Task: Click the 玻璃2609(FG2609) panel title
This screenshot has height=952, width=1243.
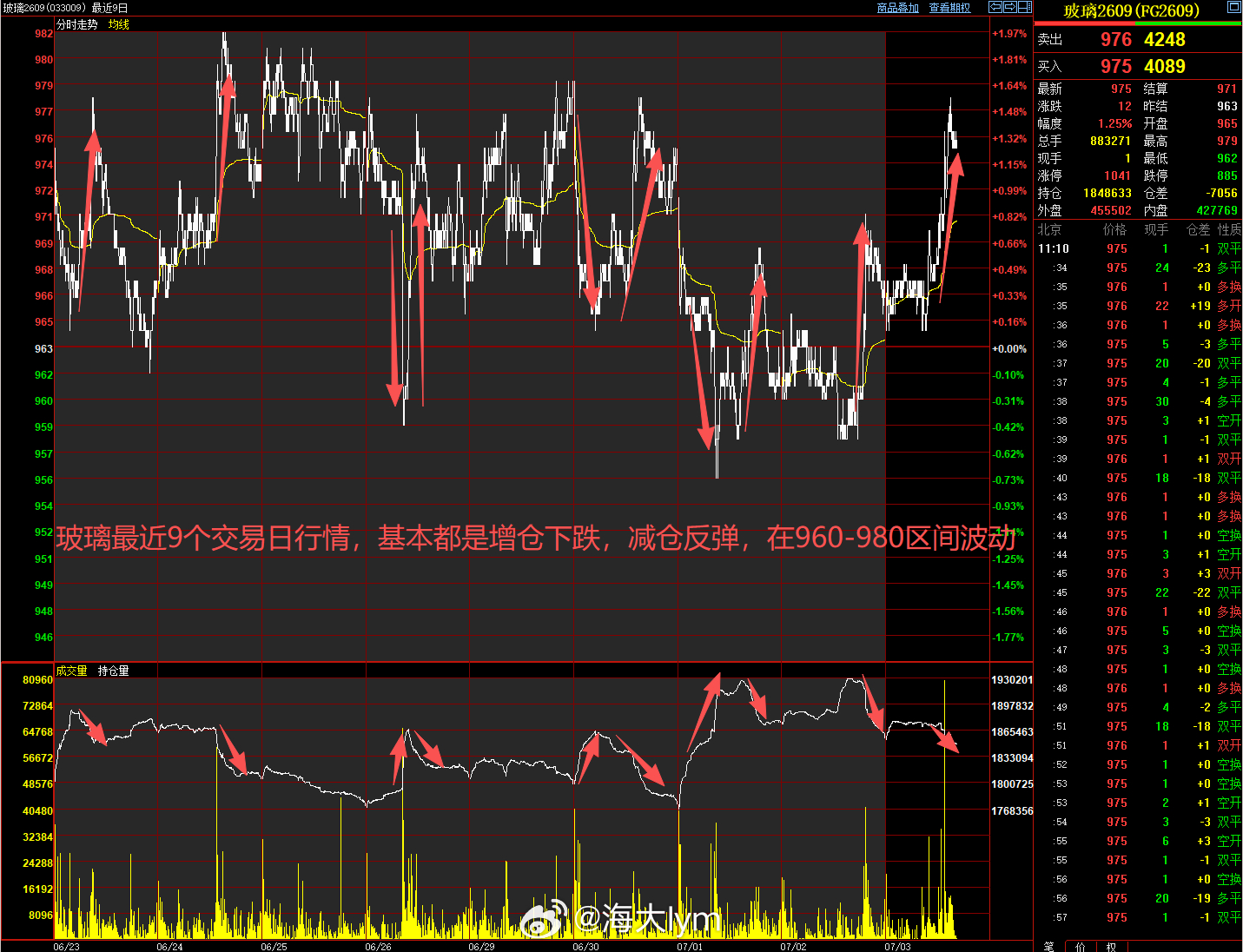Action: click(x=1131, y=10)
